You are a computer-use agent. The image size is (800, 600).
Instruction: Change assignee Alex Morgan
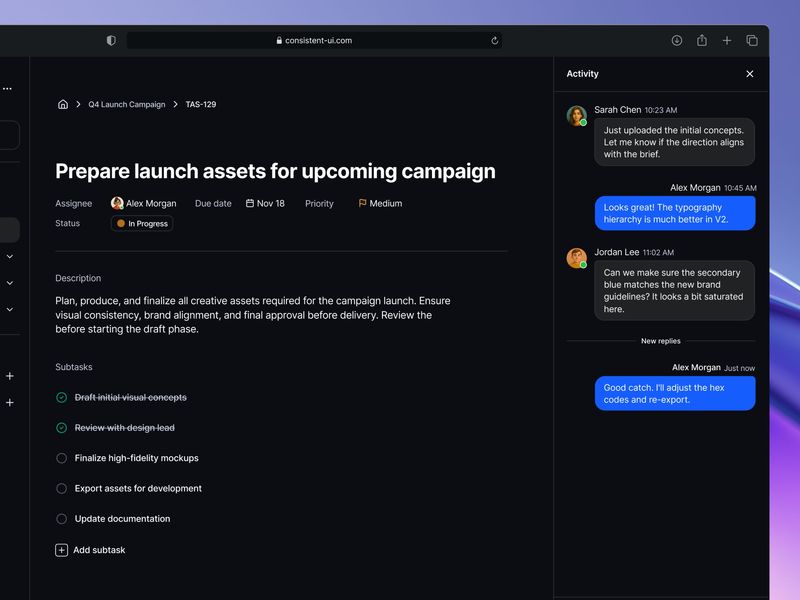pyautogui.click(x=144, y=203)
